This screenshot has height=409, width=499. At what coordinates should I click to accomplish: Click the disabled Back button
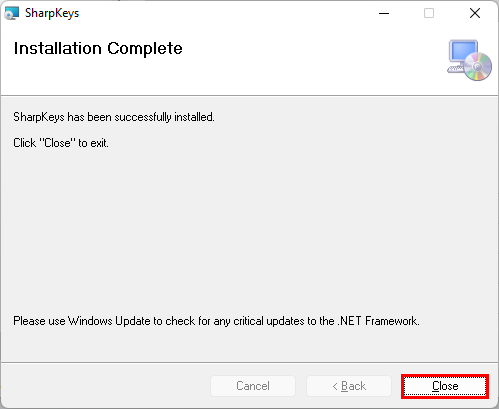pos(349,386)
